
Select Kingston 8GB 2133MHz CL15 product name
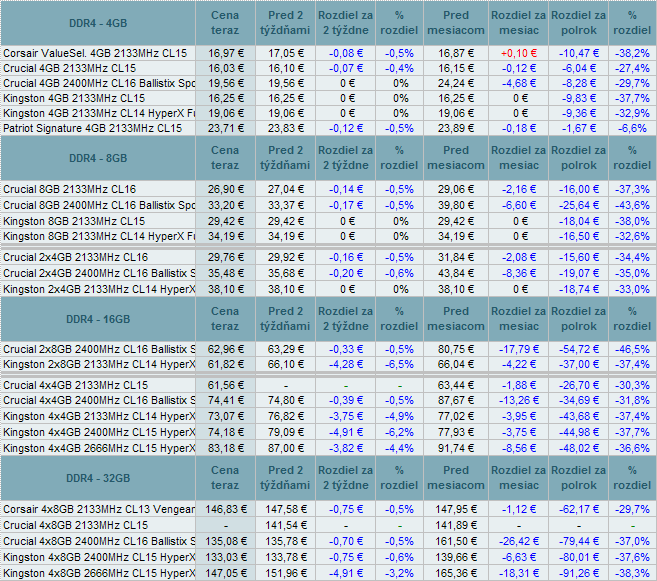coord(74,221)
